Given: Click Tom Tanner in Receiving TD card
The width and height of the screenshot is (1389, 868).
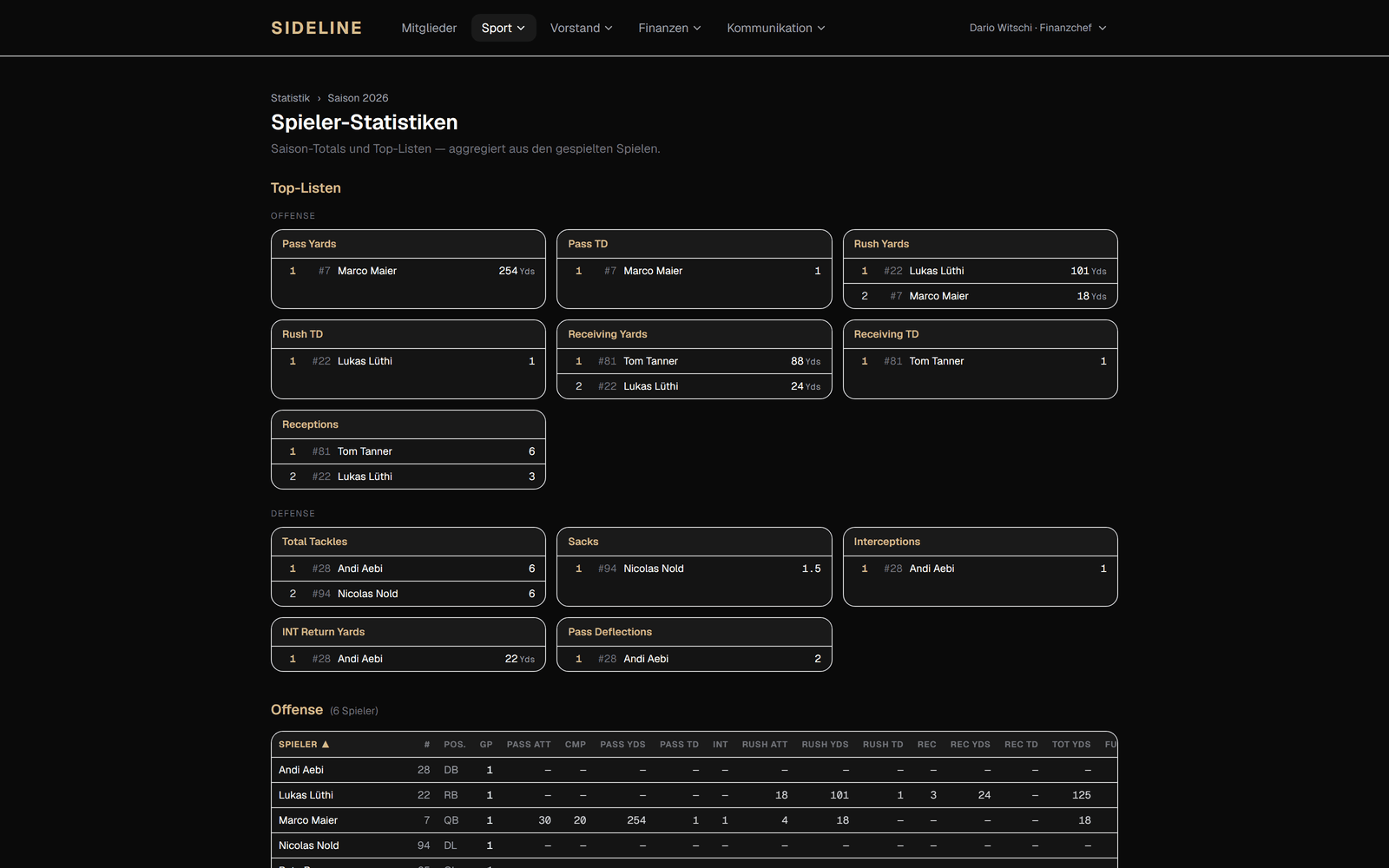Looking at the screenshot, I should (937, 361).
